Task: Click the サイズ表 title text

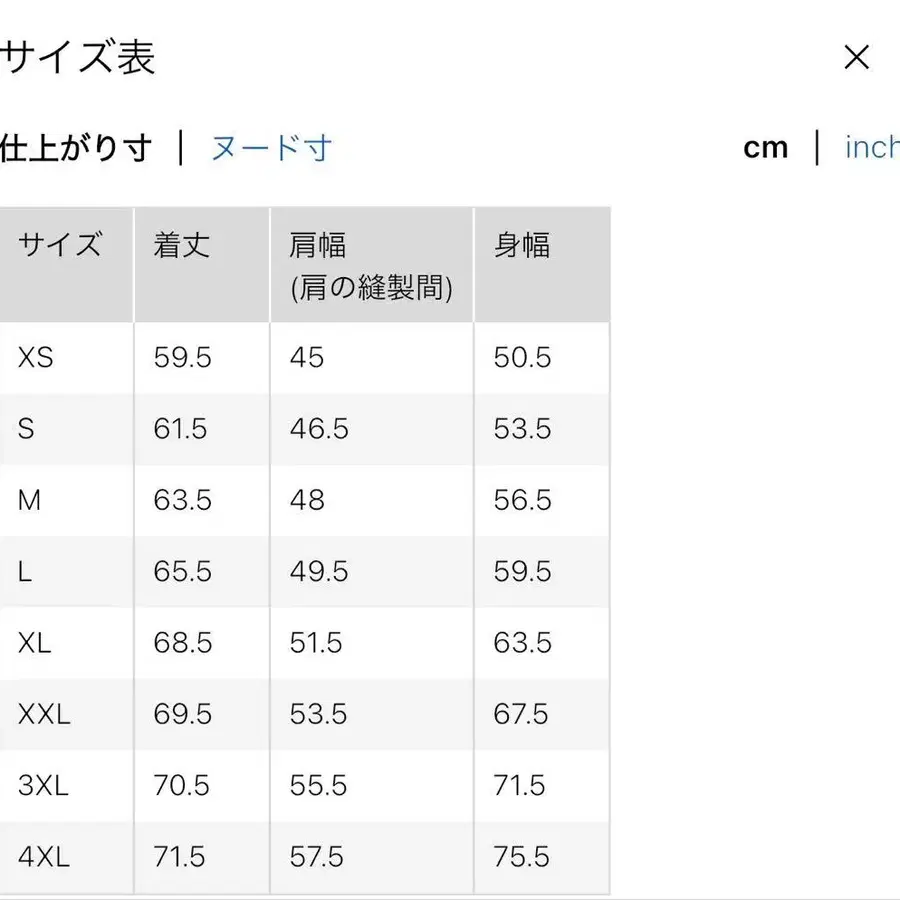Action: (78, 58)
